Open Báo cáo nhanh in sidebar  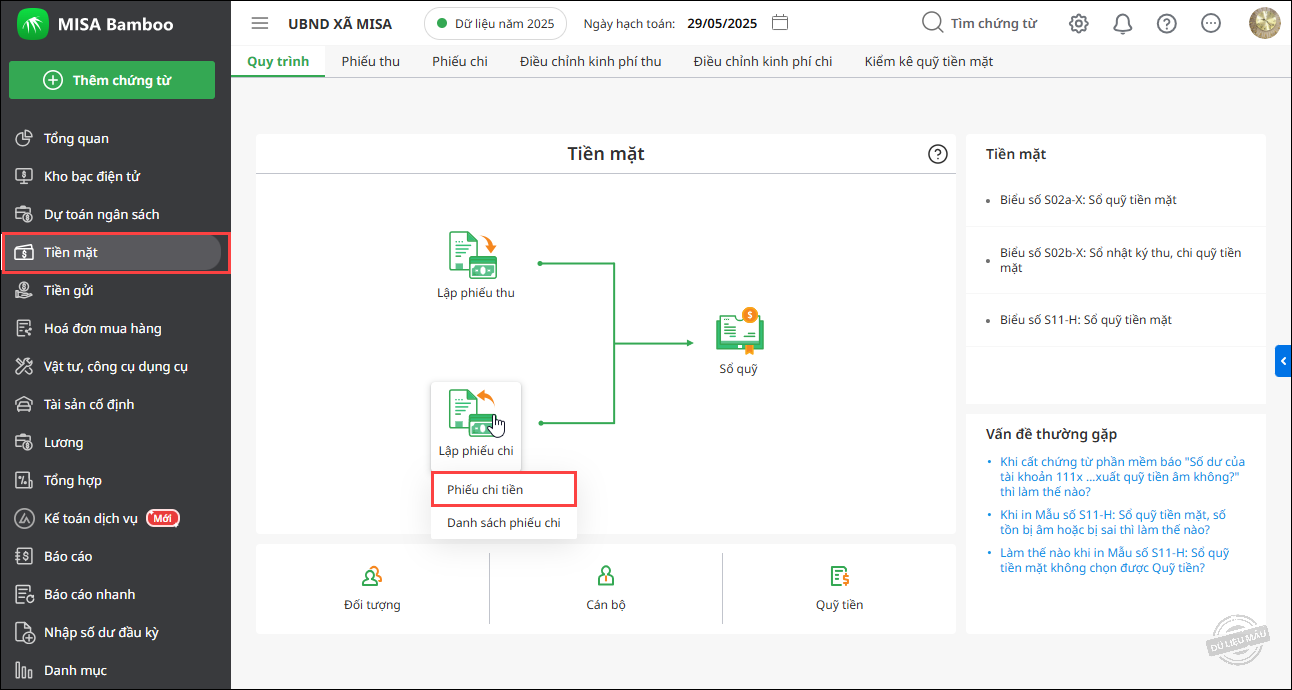(x=115, y=594)
